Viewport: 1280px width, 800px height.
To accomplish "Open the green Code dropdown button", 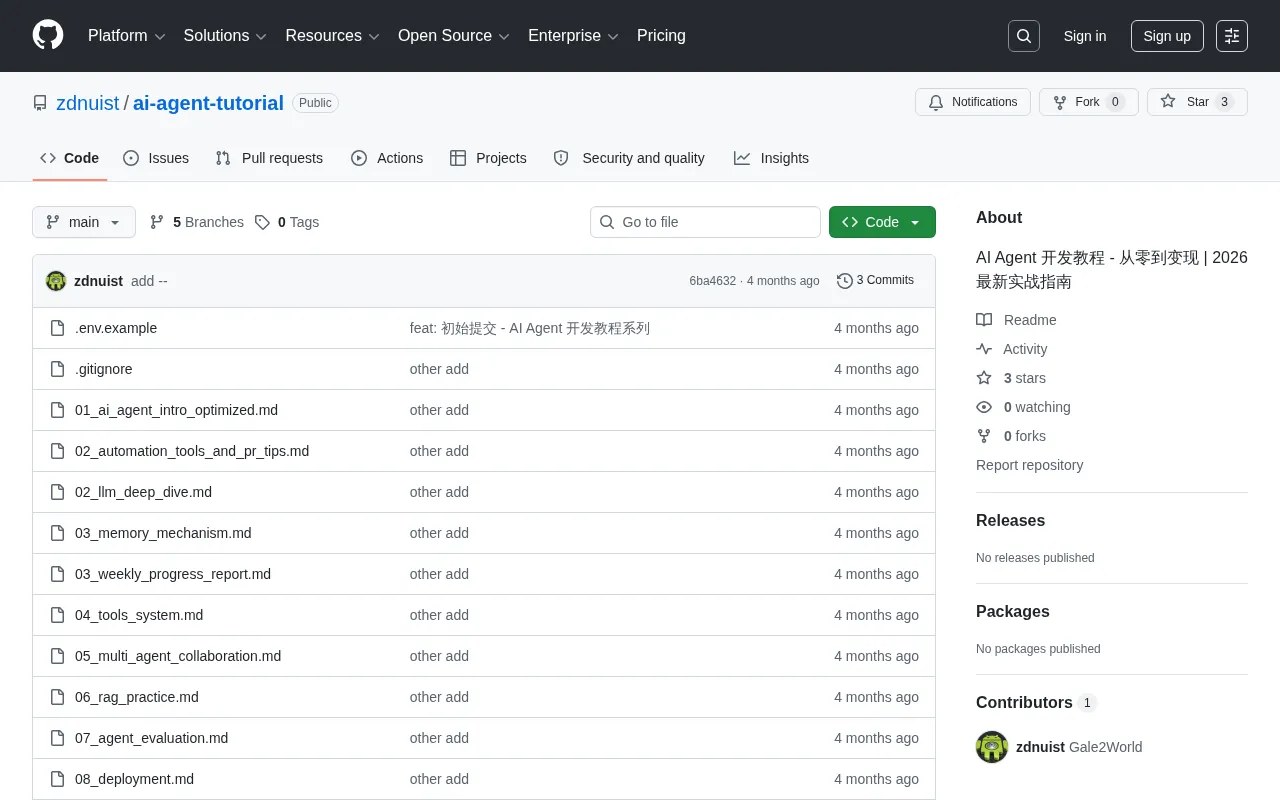I will coord(882,222).
